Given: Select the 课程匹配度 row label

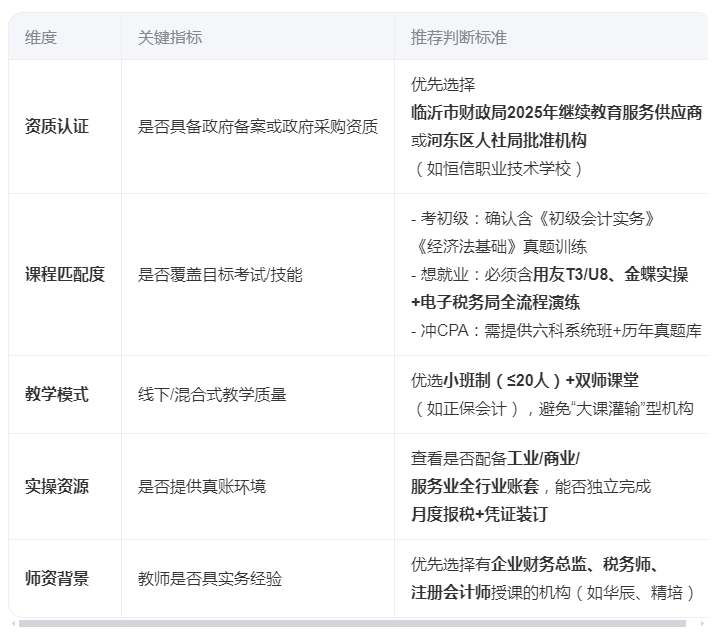Looking at the screenshot, I should pyautogui.click(x=65, y=275).
